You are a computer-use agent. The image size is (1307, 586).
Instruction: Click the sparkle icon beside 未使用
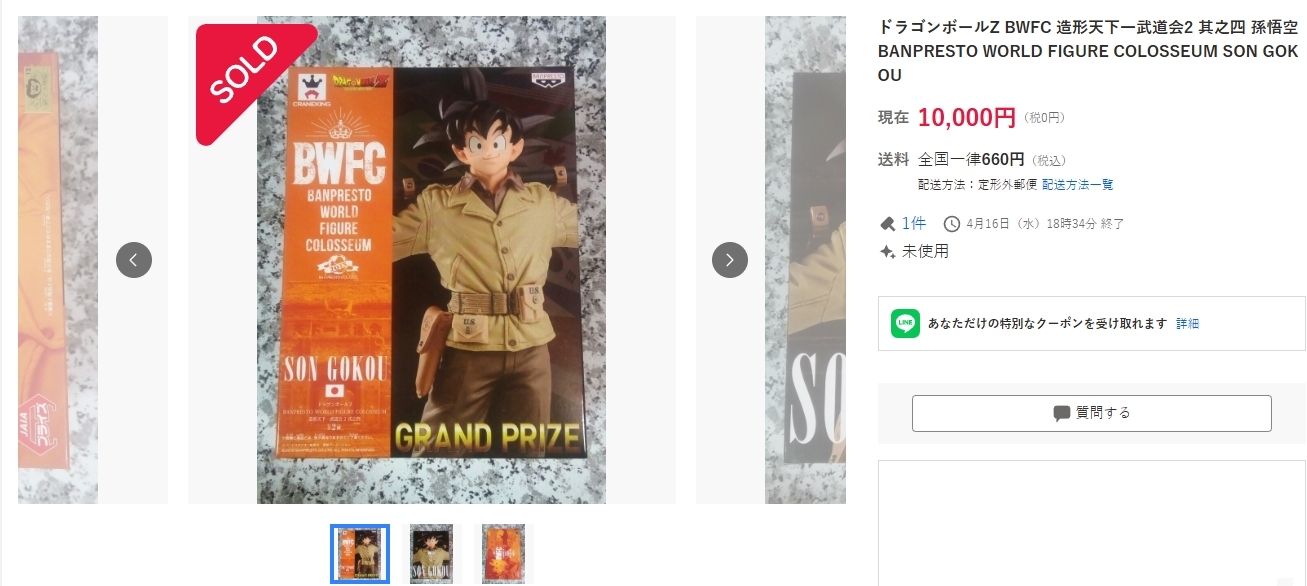pyautogui.click(x=887, y=252)
